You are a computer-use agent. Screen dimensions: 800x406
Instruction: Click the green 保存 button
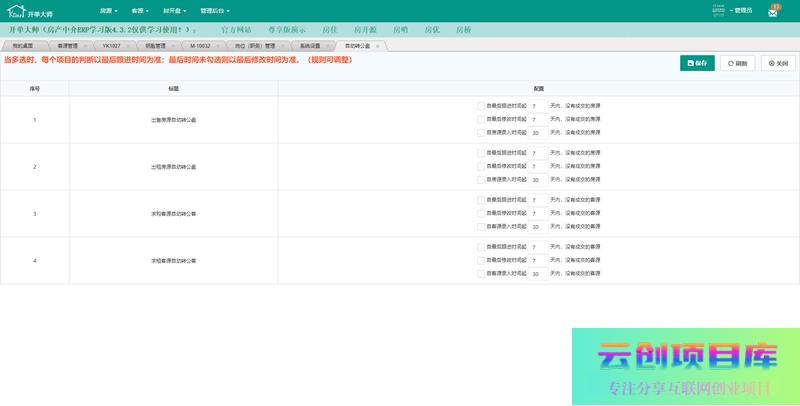click(x=698, y=63)
